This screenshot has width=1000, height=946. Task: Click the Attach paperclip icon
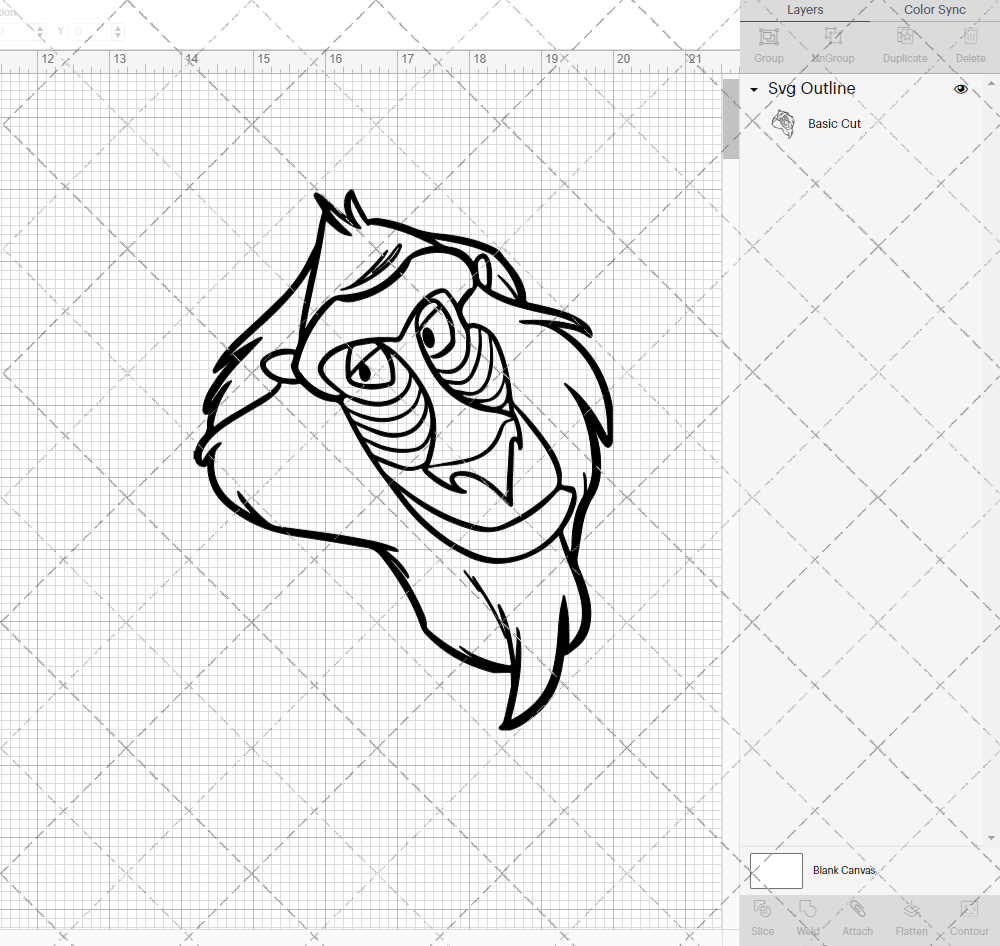point(857,908)
